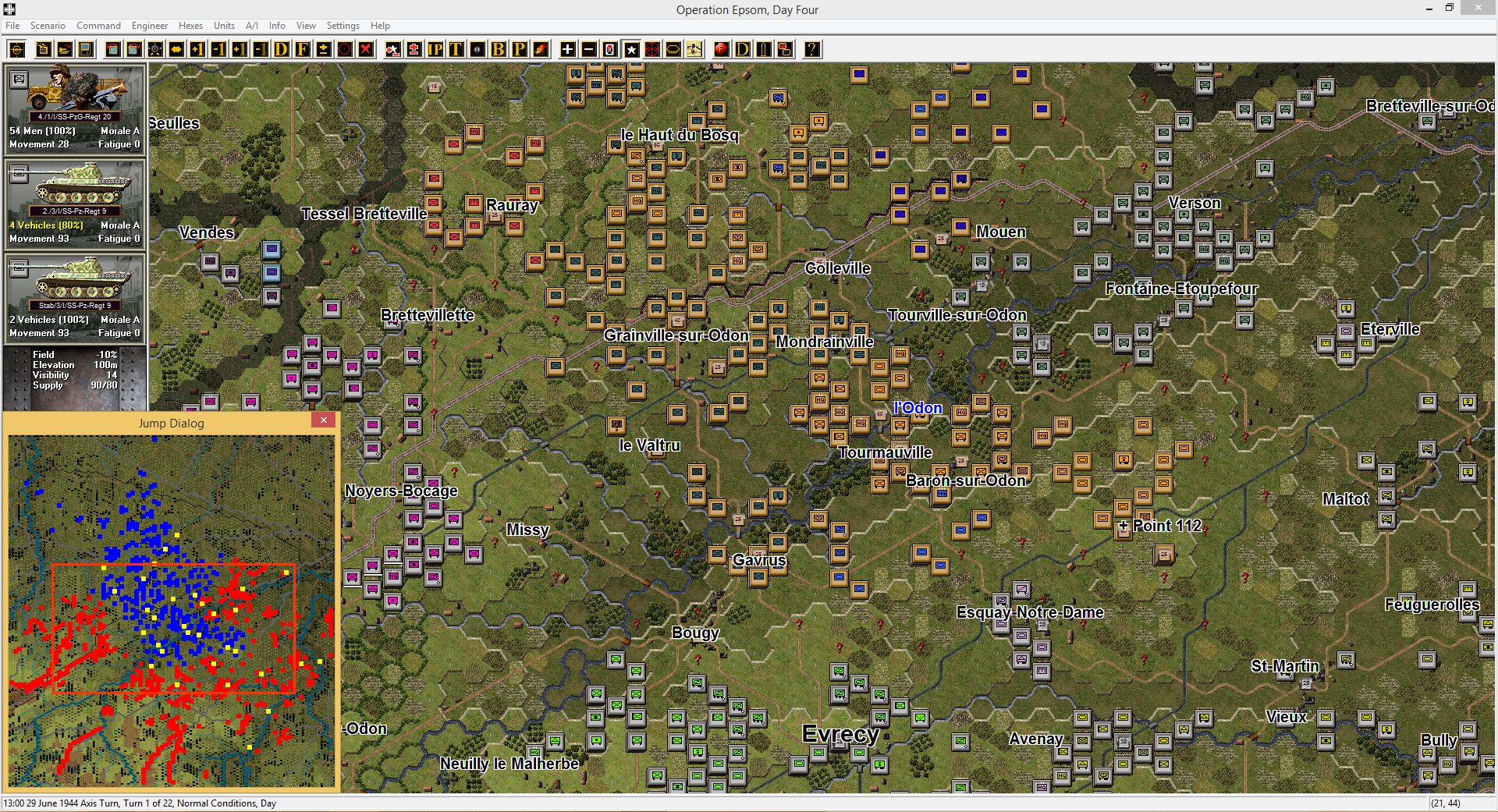Select the 4./1/I/SS-PzG-Regt 20 unit card
Viewport: 1498px width, 812px height.
pos(75,110)
